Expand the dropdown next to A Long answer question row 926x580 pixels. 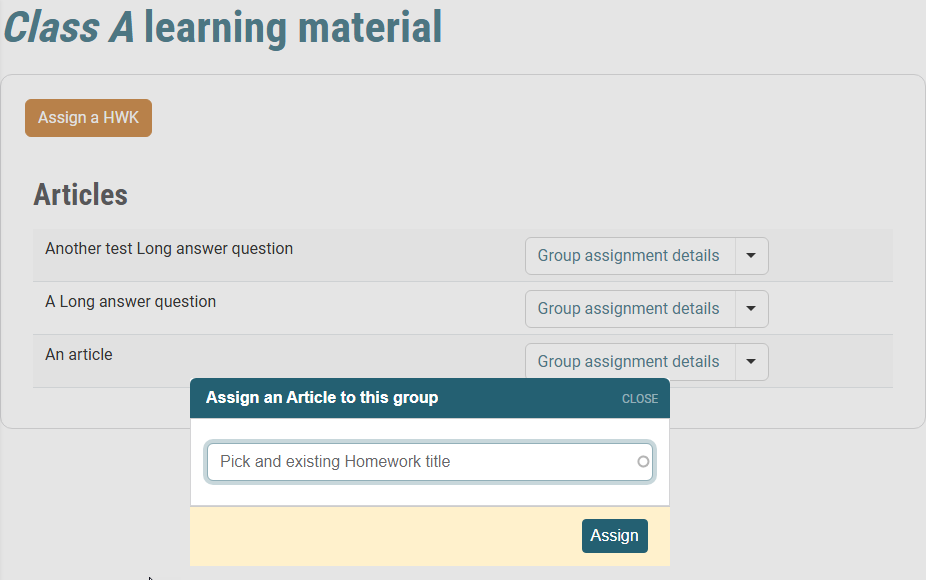pyautogui.click(x=751, y=309)
